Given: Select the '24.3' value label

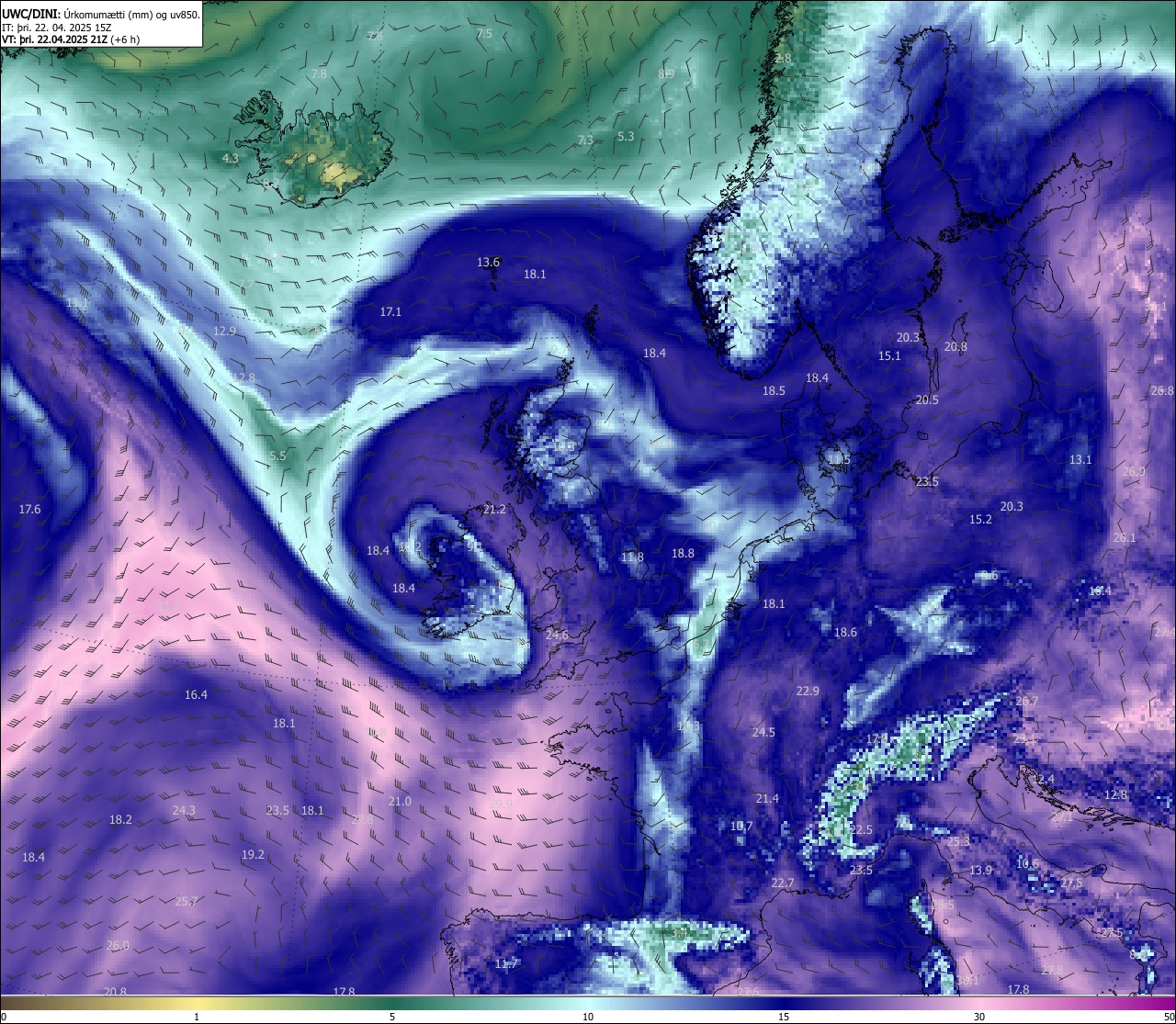Looking at the screenshot, I should click(184, 811).
